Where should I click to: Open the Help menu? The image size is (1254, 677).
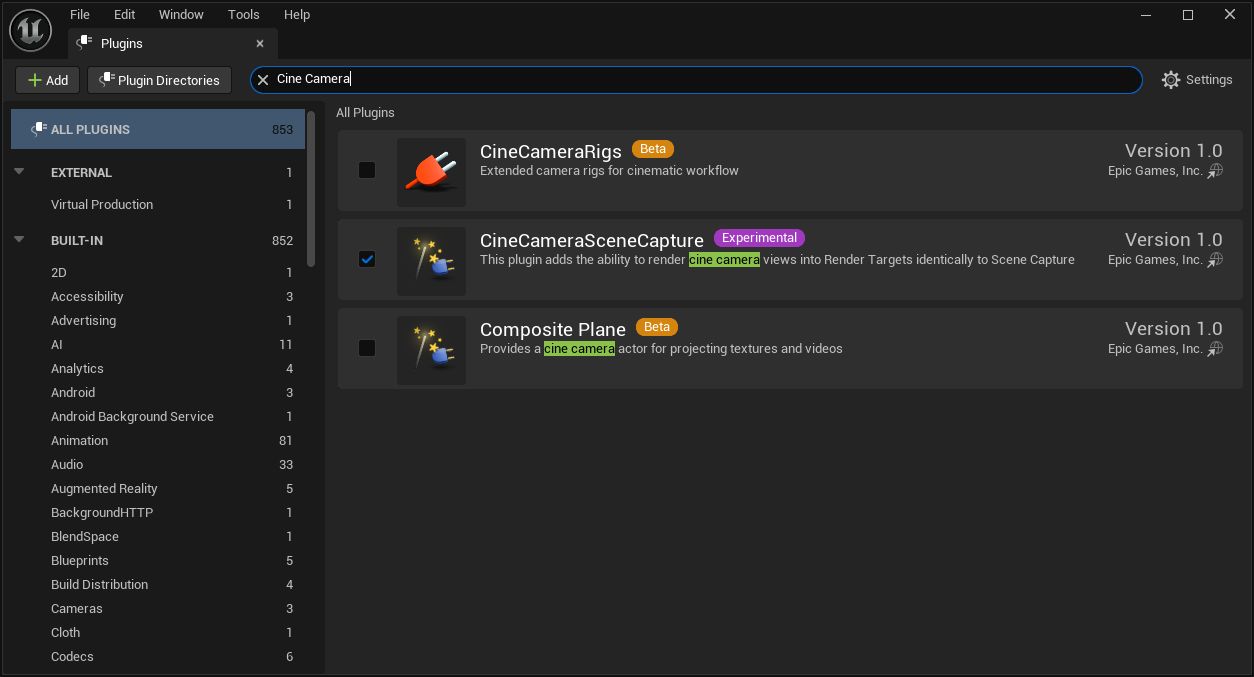click(297, 14)
